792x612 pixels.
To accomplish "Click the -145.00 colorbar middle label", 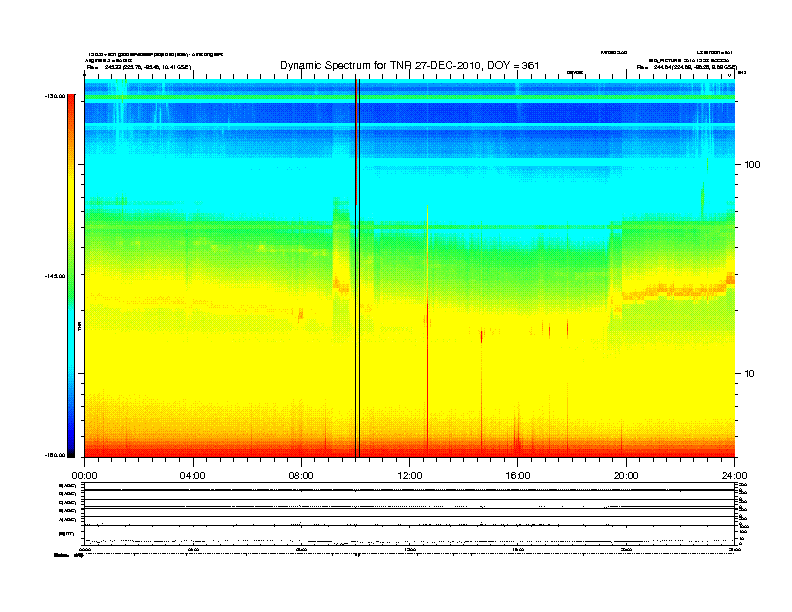I will (55, 276).
